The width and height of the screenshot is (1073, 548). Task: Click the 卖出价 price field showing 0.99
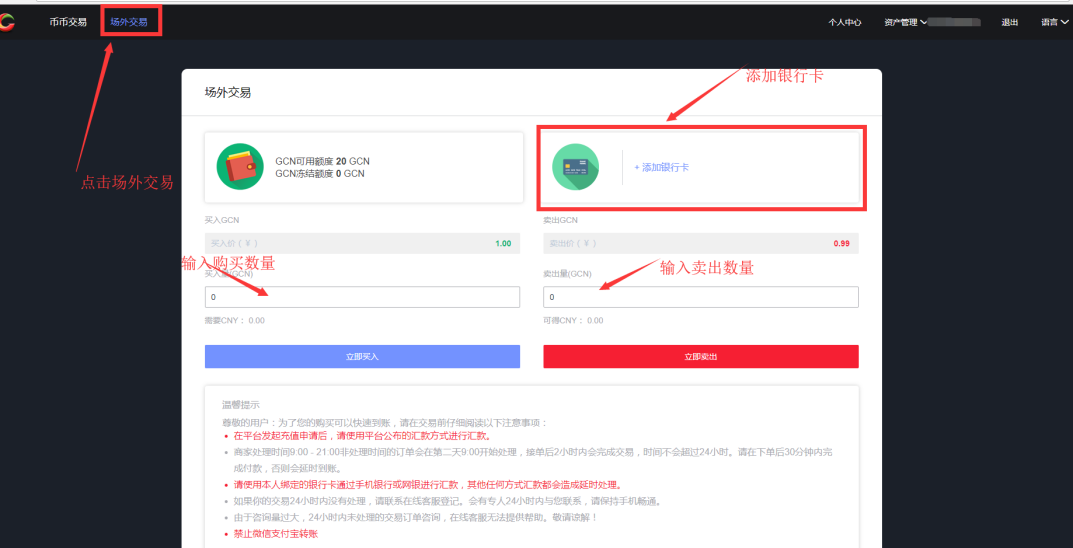point(700,243)
